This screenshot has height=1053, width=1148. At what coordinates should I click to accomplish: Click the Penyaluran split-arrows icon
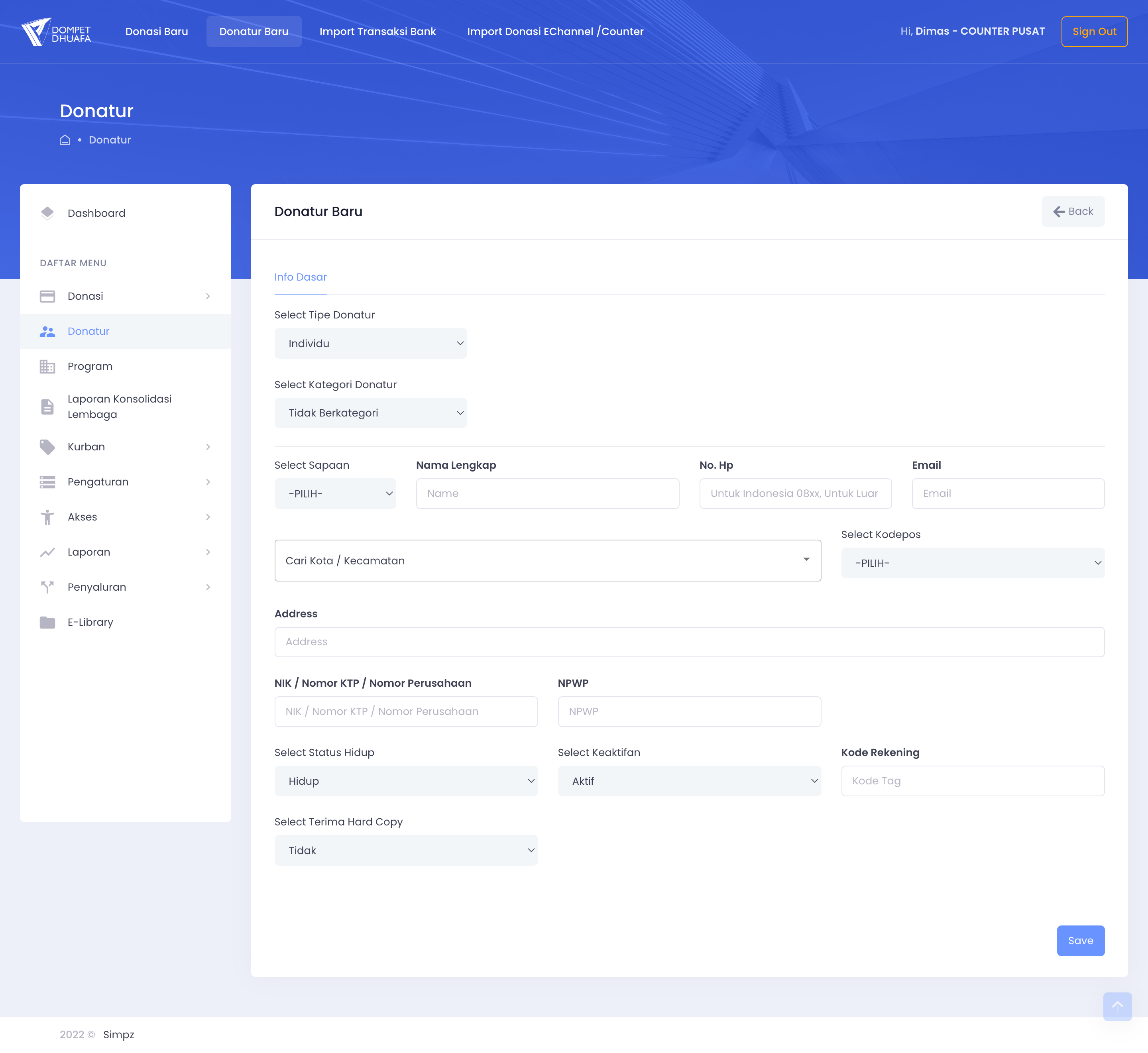pyautogui.click(x=47, y=587)
